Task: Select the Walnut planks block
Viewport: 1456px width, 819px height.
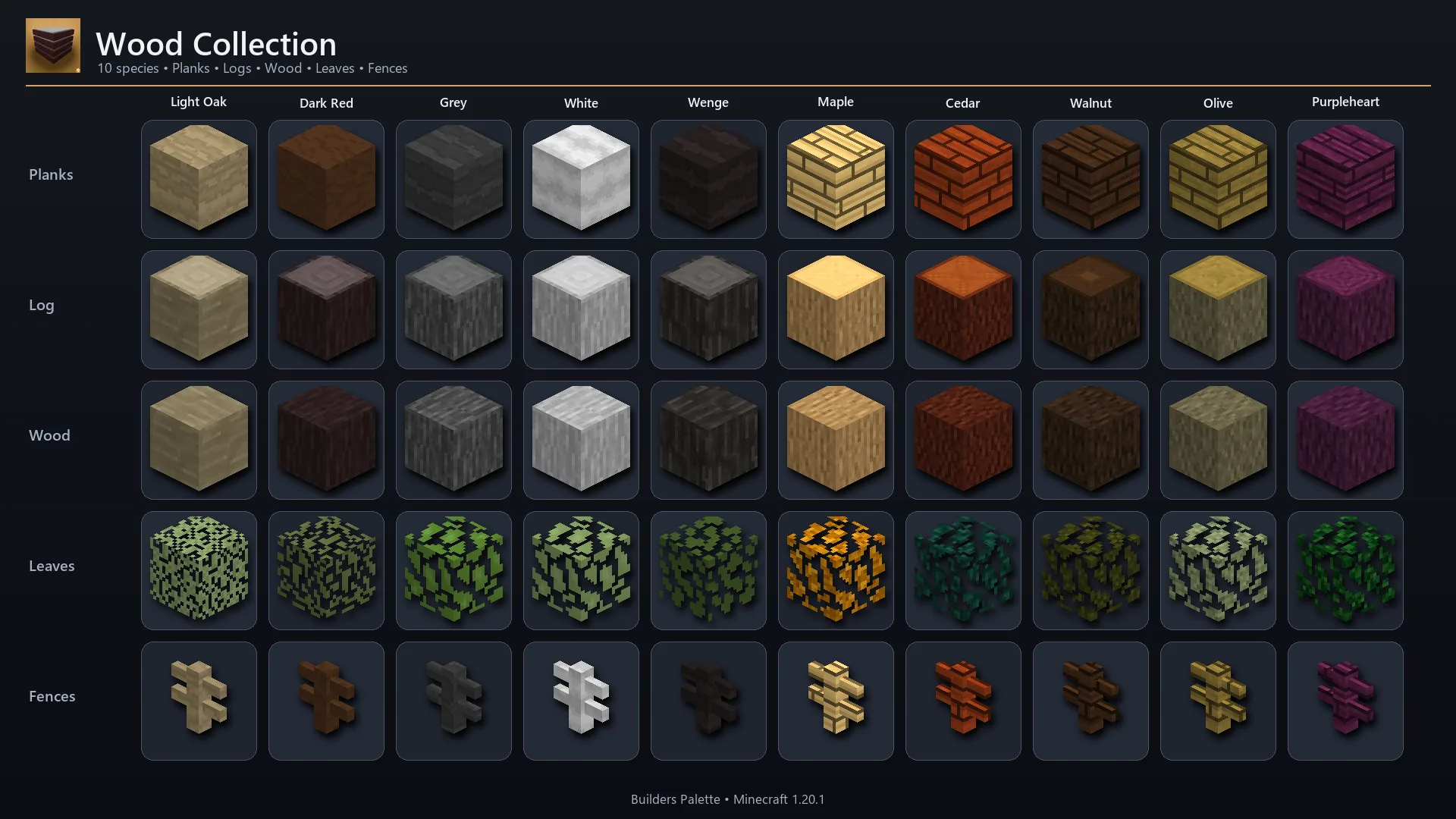Action: click(x=1090, y=179)
